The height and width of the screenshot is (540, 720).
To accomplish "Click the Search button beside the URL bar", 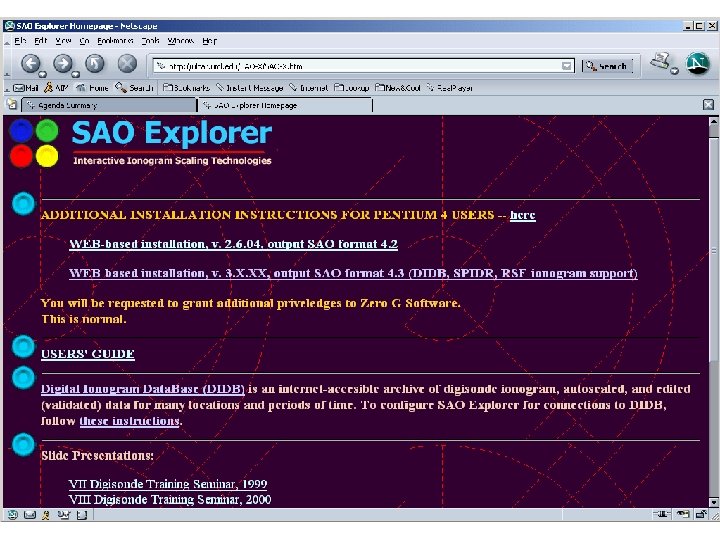I will click(607, 66).
